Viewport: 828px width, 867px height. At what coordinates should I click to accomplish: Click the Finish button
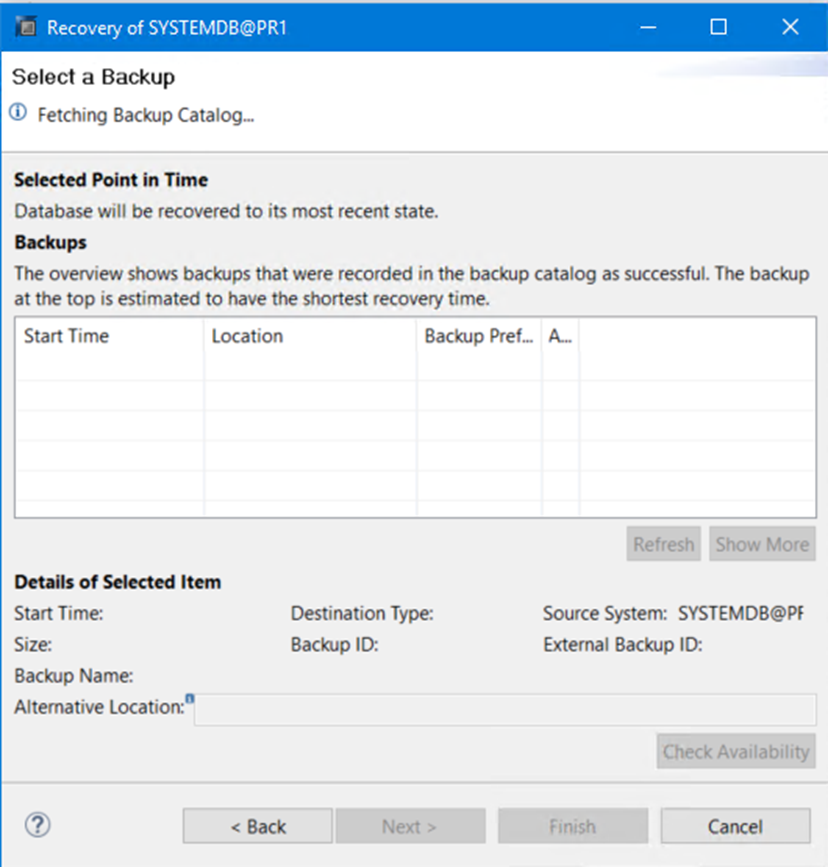[x=572, y=826]
